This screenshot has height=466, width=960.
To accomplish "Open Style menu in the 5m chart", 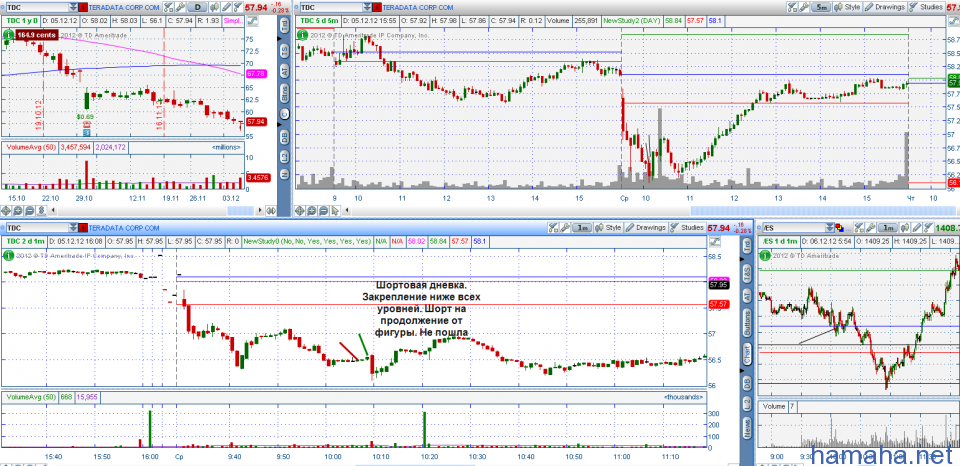I will click(x=847, y=7).
